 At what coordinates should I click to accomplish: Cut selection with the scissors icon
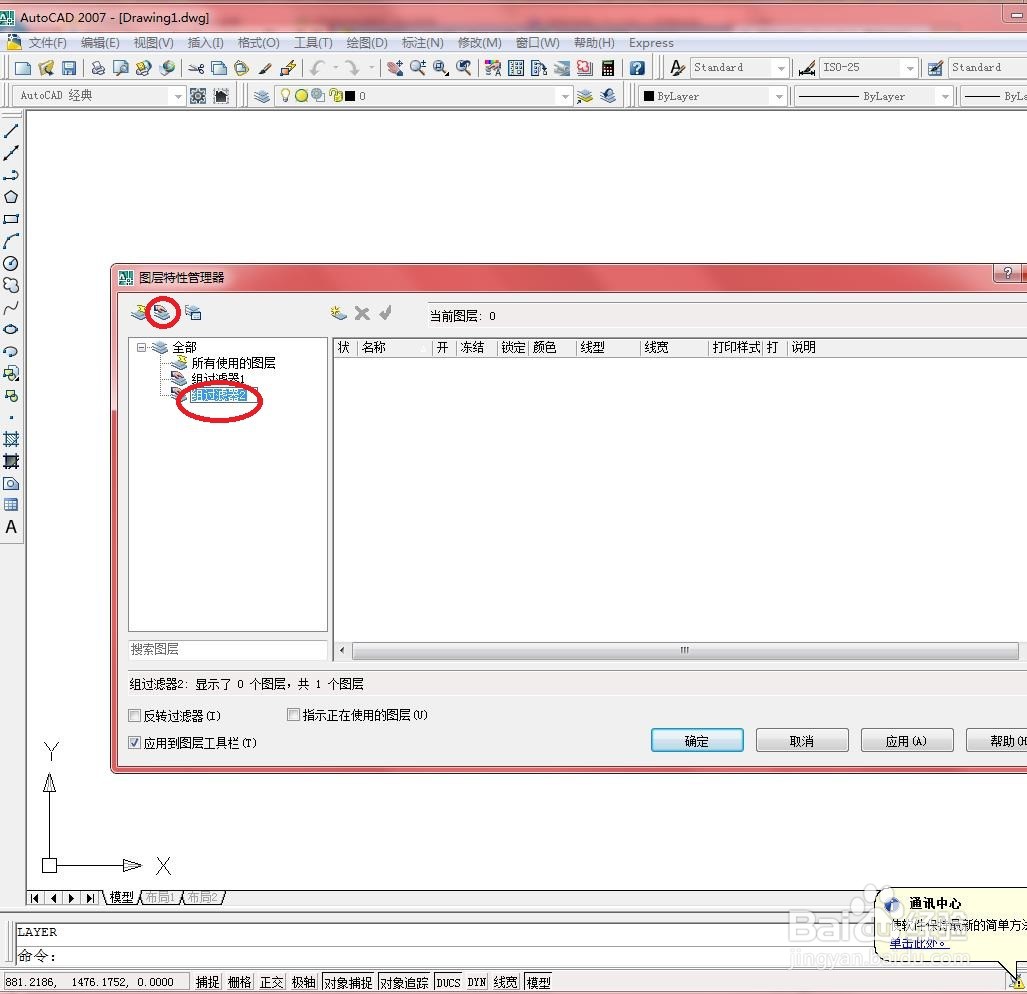(x=196, y=68)
